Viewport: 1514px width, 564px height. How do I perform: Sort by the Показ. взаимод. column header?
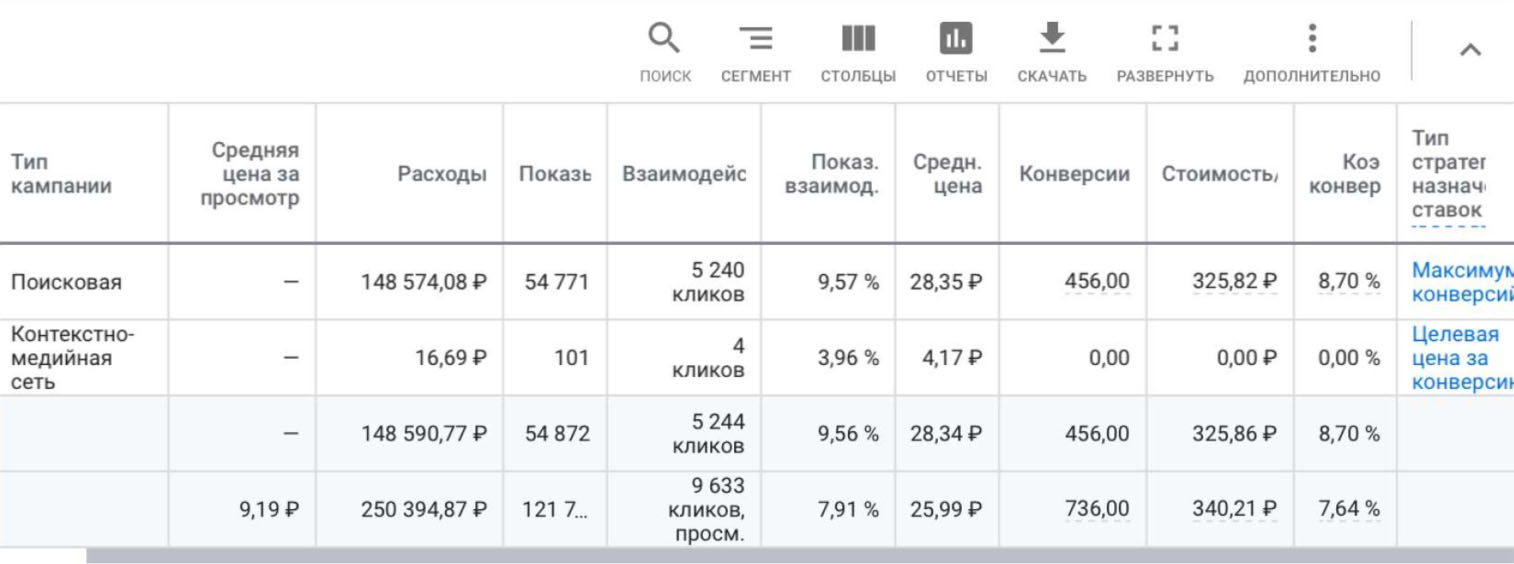831,174
